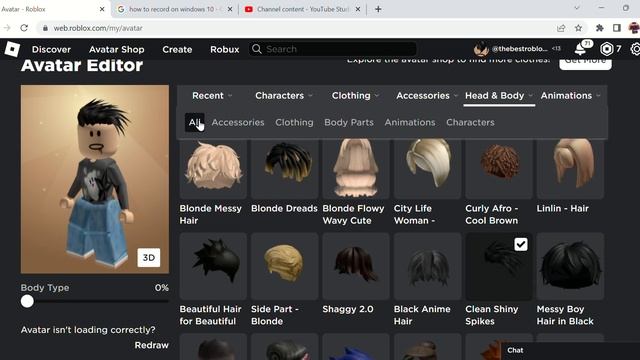Switch to the YouTube Studio Channel content tab
This screenshot has width=640, height=360.
click(x=302, y=9)
